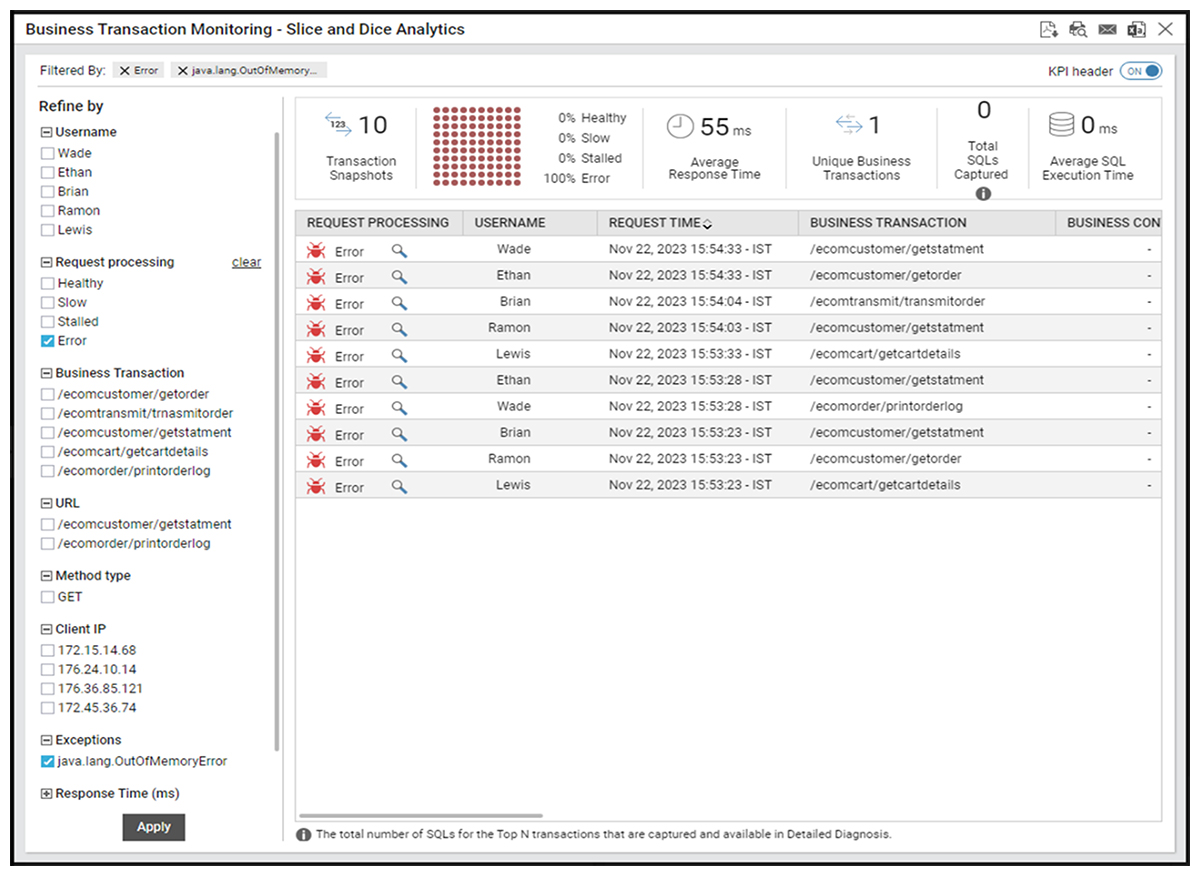Click the Average Response Time clock icon

680,126
